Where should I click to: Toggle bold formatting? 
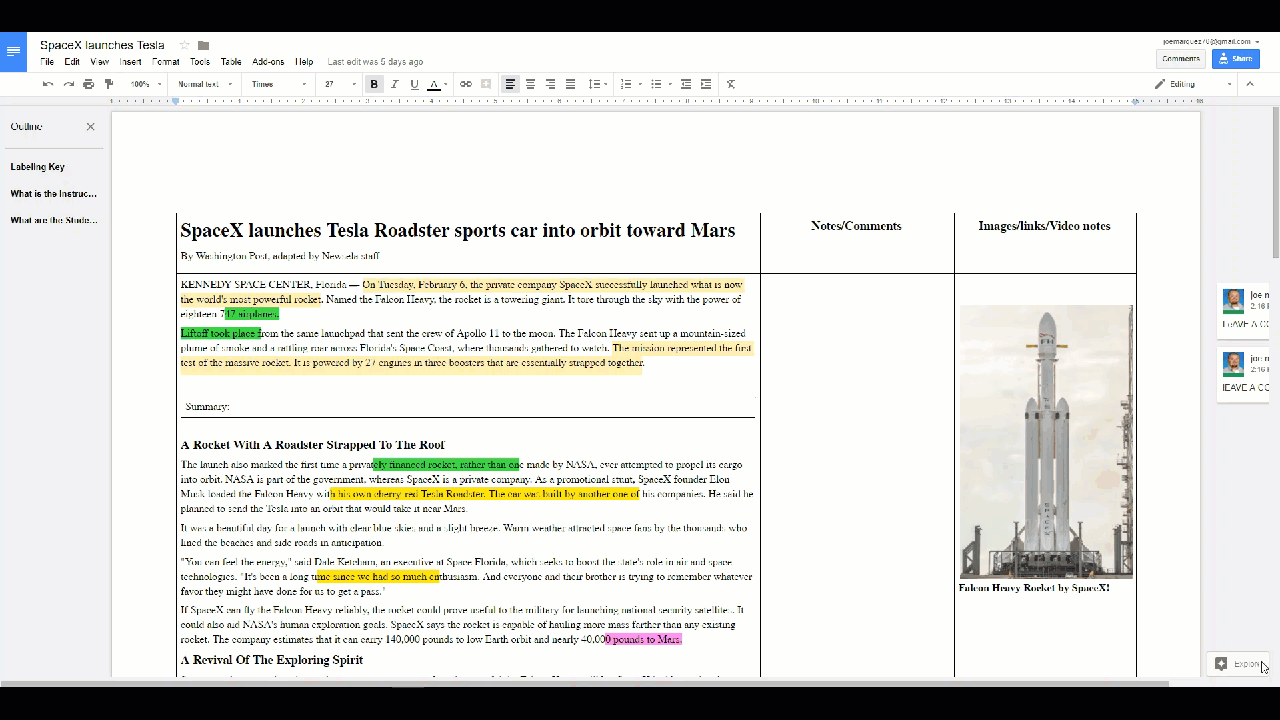pos(374,84)
